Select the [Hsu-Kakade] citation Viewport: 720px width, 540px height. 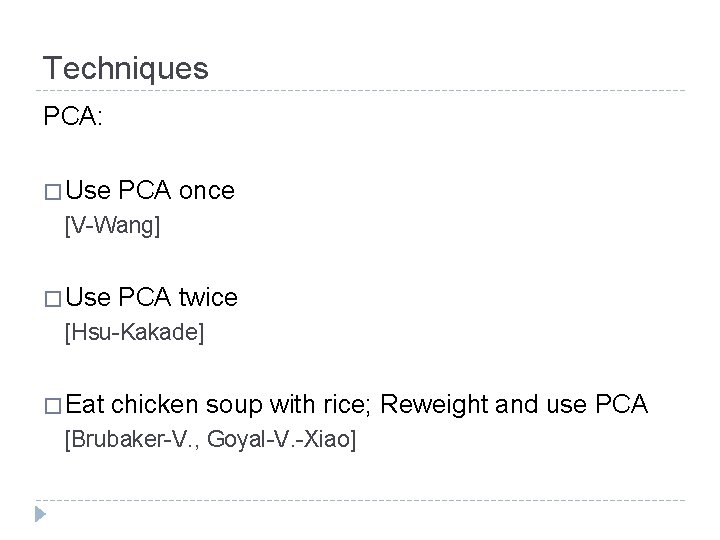click(134, 332)
